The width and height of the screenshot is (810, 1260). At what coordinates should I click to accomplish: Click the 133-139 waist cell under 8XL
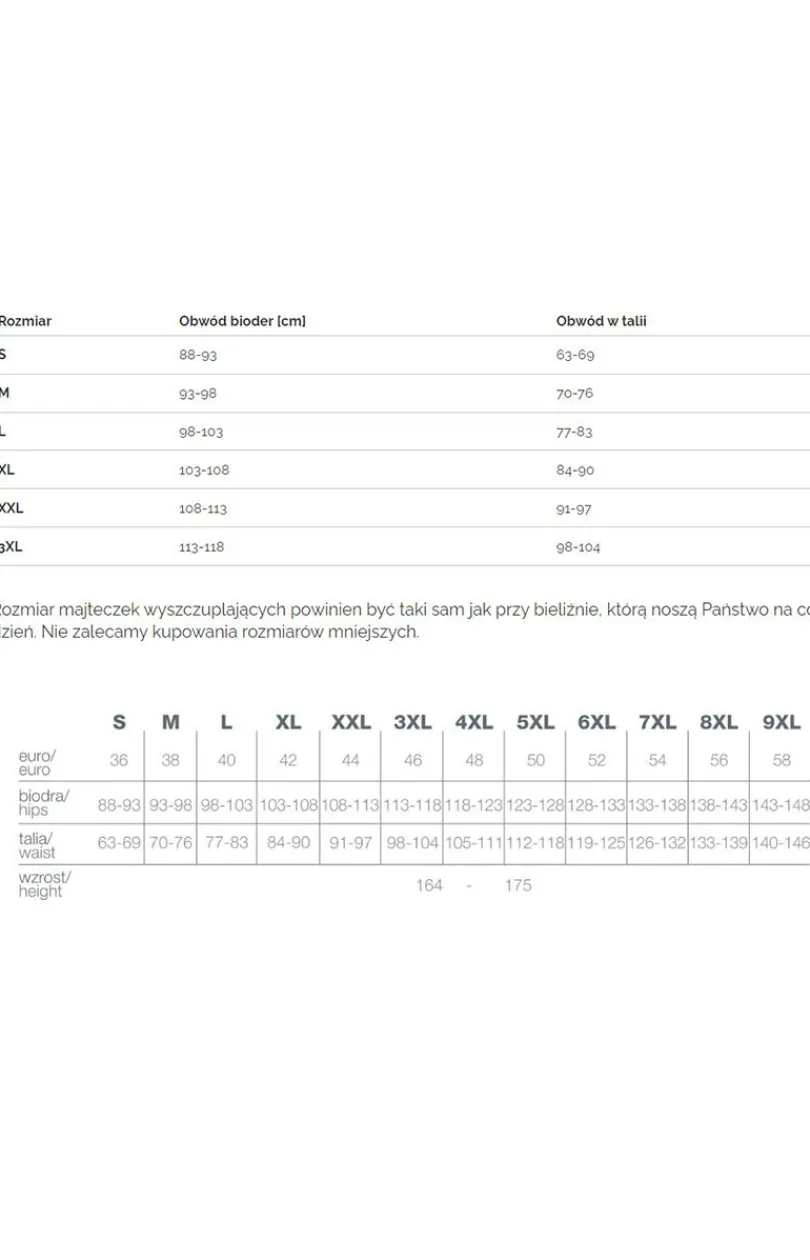coord(719,843)
